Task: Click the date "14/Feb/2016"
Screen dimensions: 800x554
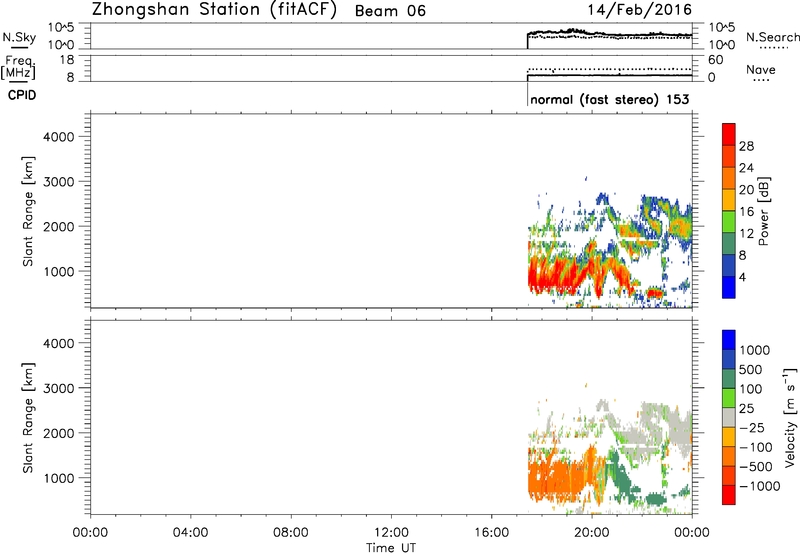Action: pyautogui.click(x=640, y=10)
